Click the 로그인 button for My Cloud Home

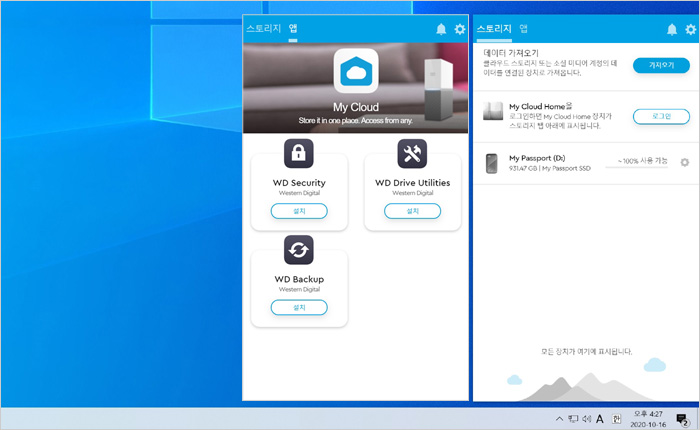pos(661,117)
